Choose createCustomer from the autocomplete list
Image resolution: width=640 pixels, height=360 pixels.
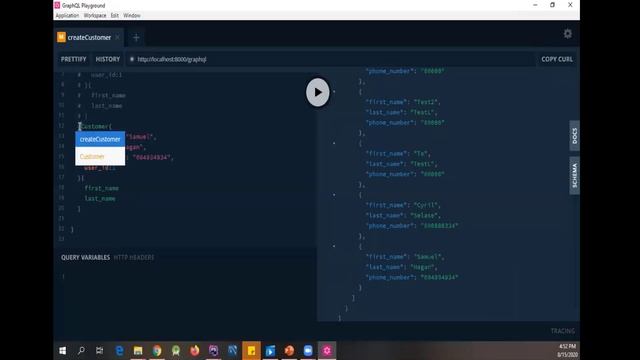coord(100,139)
